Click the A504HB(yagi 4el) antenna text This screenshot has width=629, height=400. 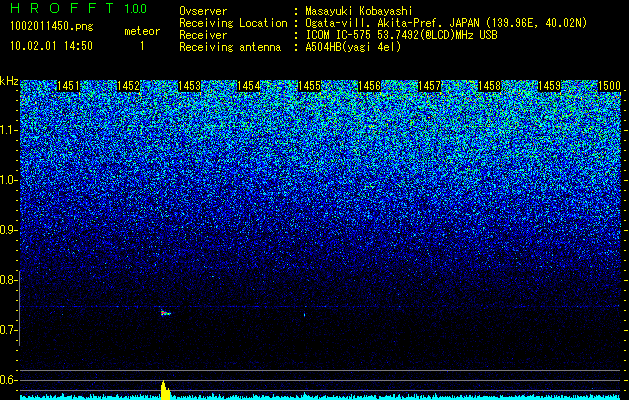click(x=353, y=47)
